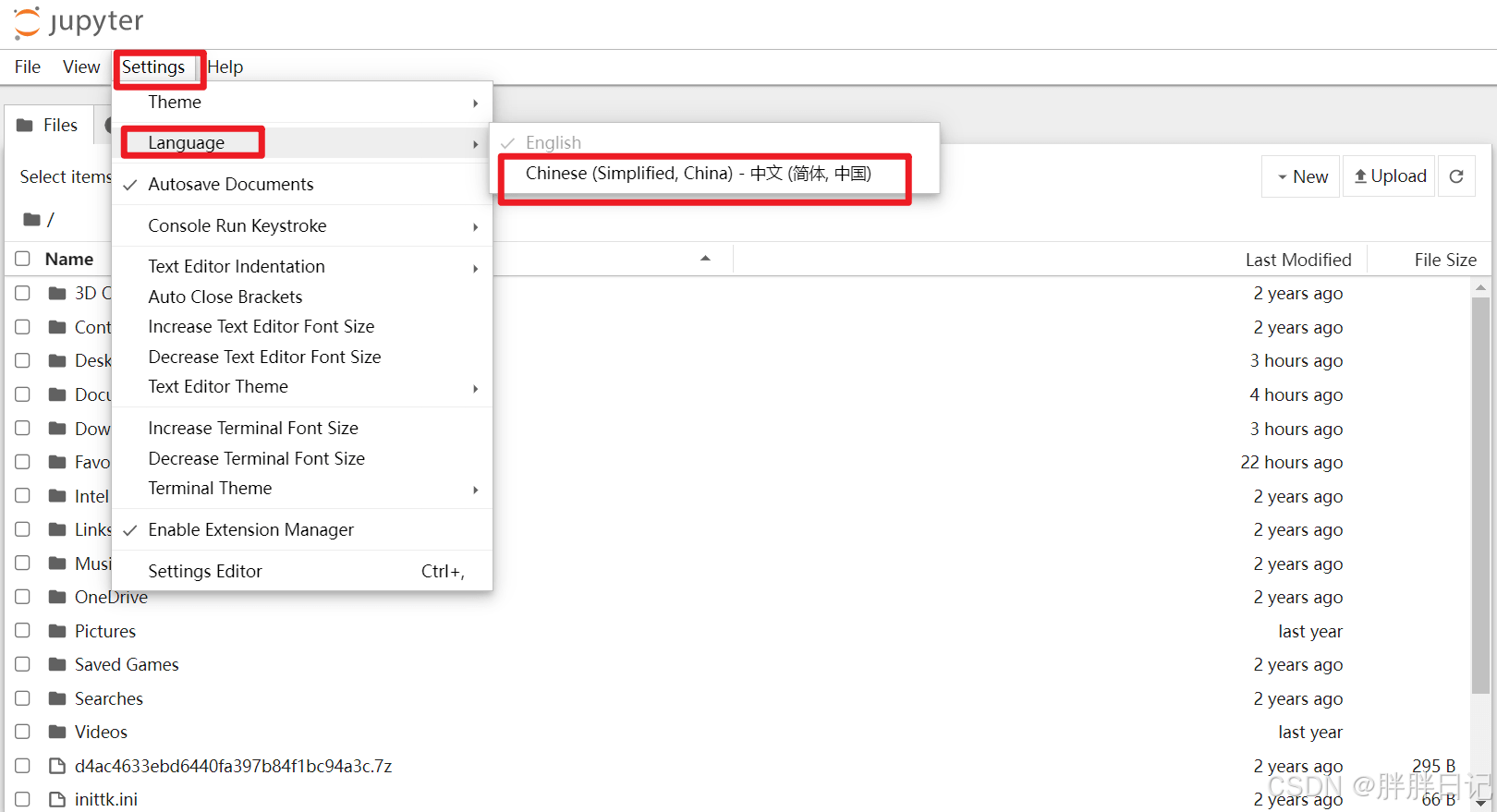
Task: Expand the Theme submenu
Action: (302, 102)
